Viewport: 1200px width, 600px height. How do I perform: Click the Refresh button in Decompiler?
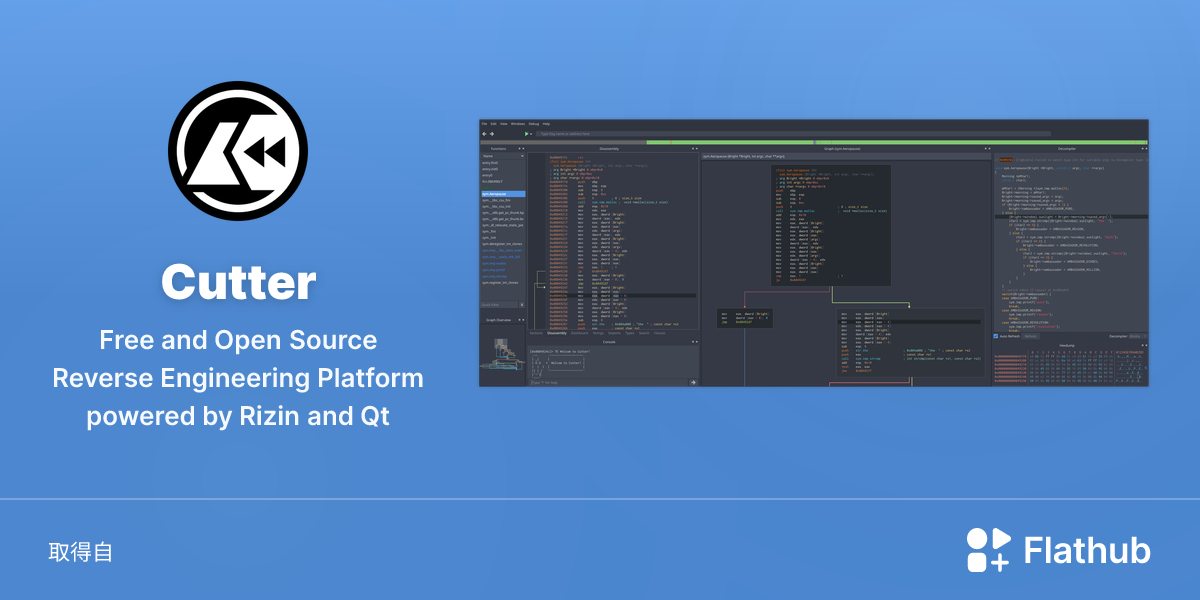(x=1031, y=336)
